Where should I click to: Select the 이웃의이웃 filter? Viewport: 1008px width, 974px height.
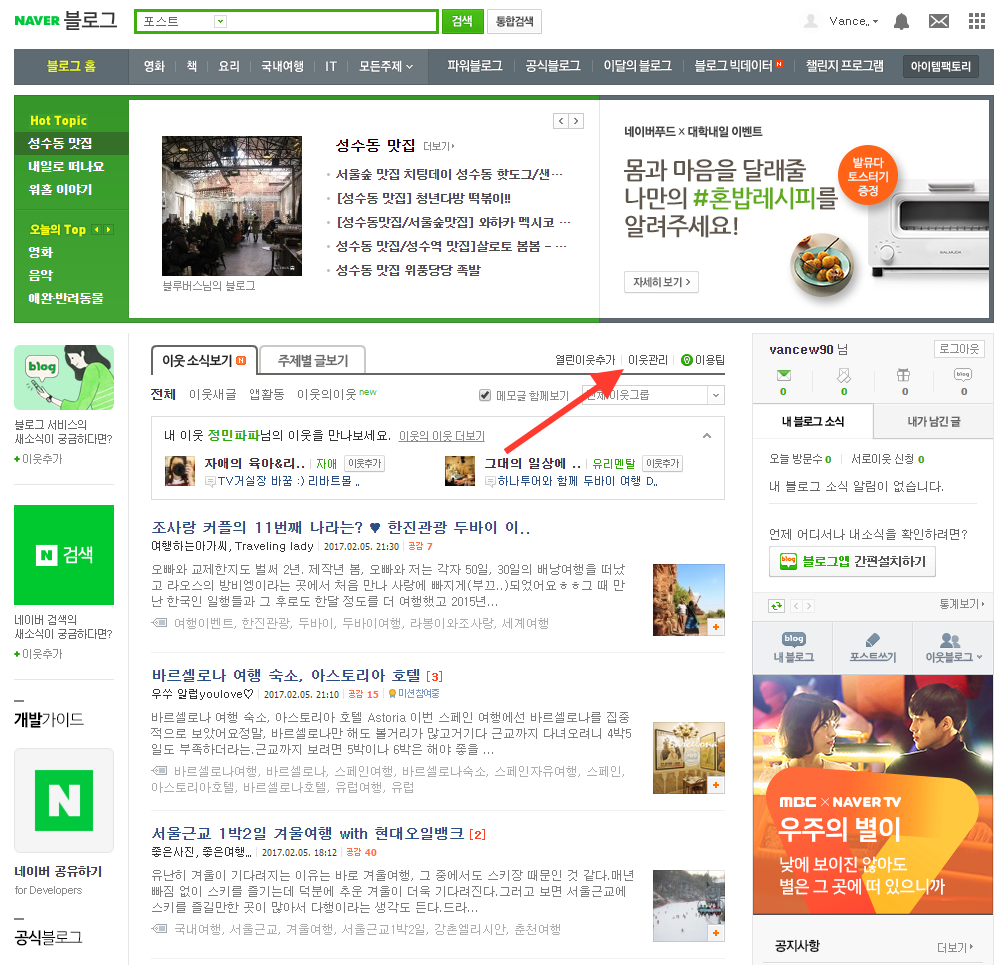[326, 394]
